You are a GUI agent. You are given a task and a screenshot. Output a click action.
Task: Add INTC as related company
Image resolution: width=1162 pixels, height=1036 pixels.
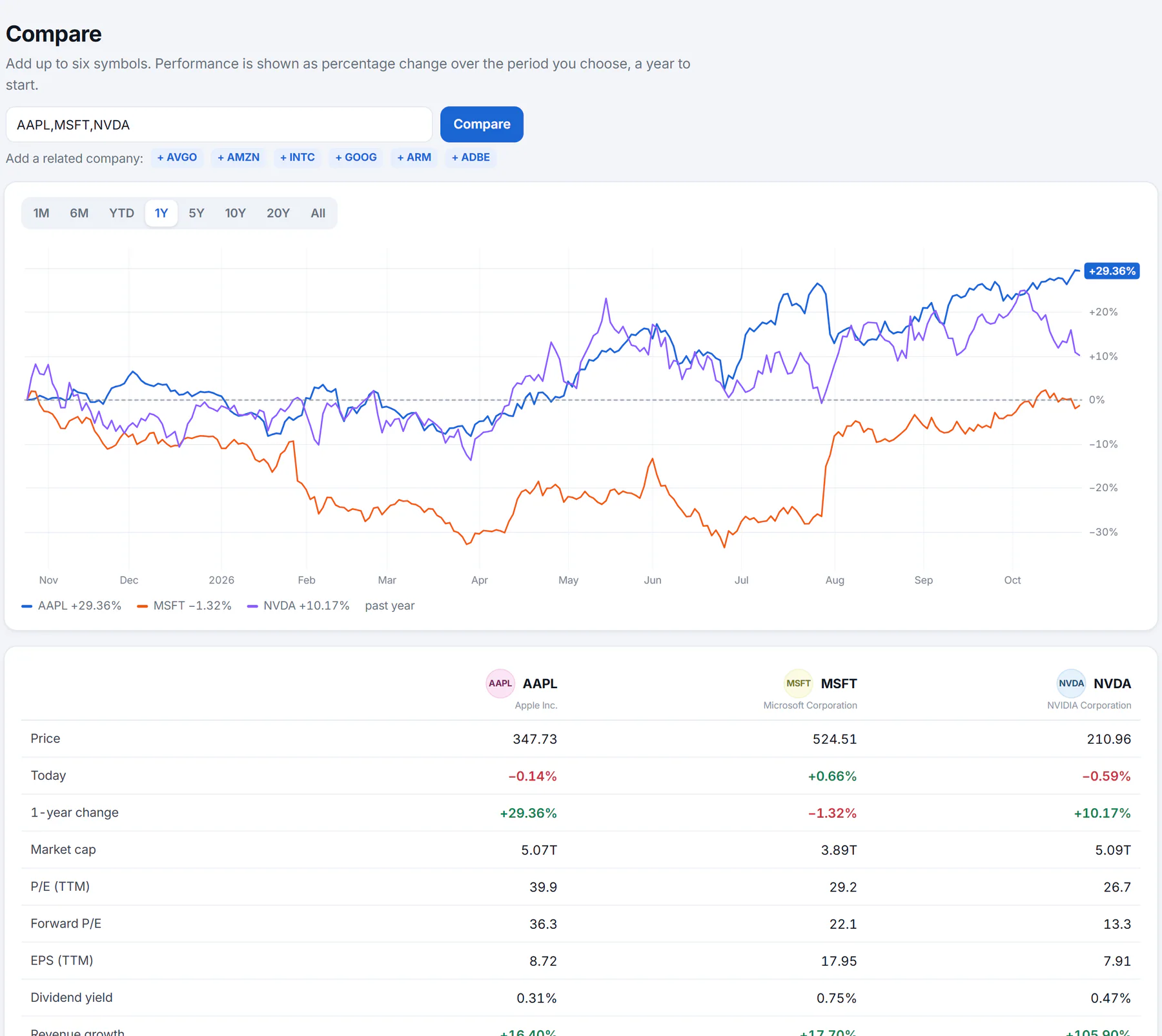298,157
